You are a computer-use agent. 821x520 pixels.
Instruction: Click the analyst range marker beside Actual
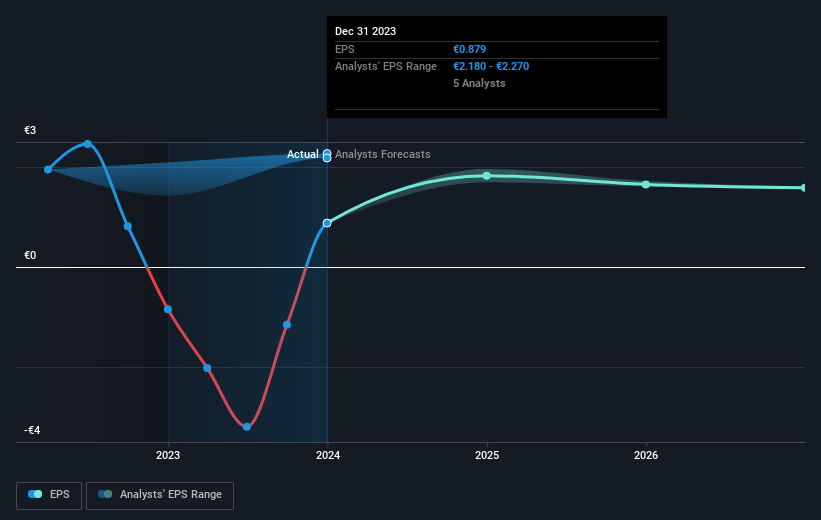[x=327, y=156]
